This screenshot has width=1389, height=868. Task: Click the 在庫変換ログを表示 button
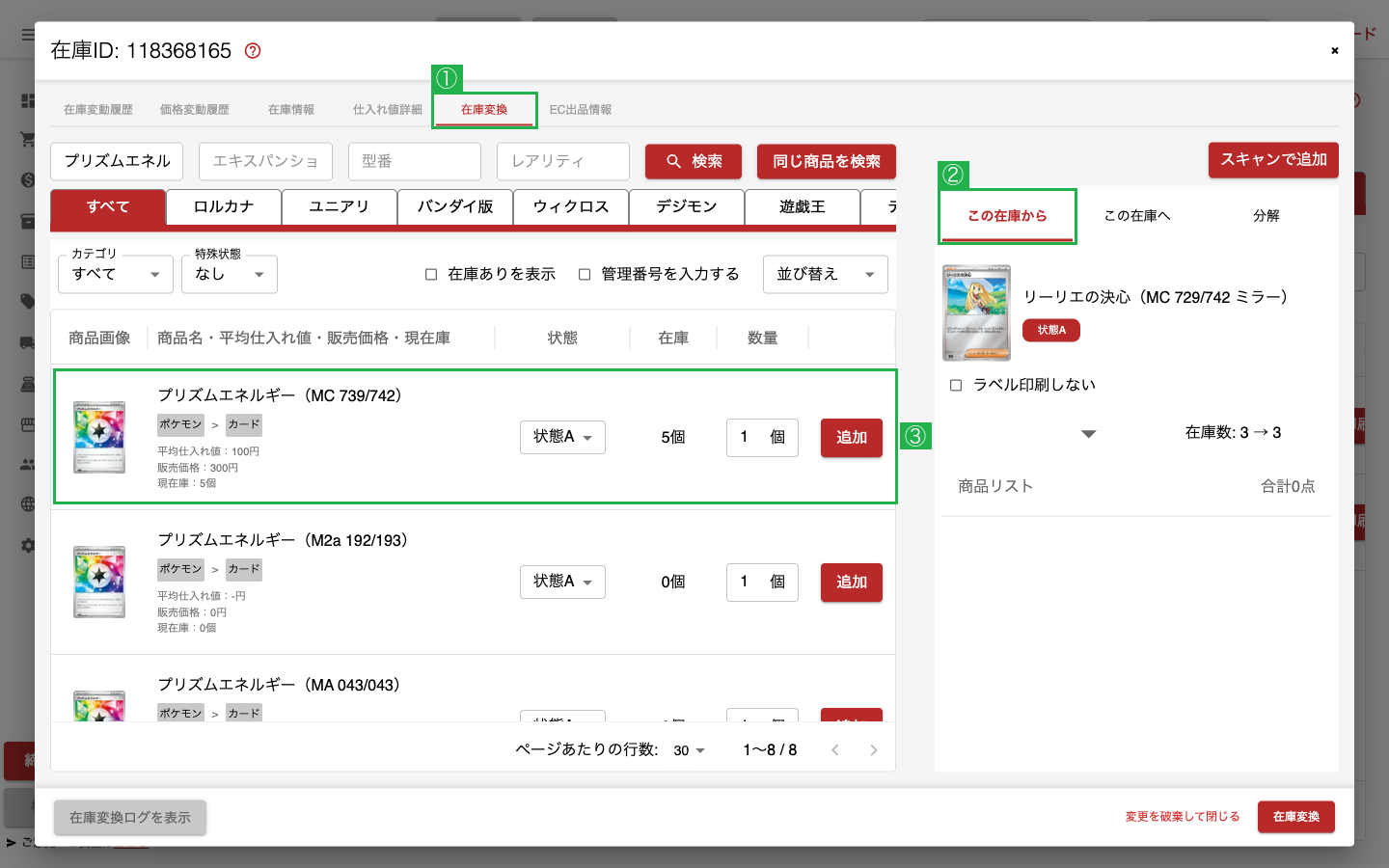point(130,818)
